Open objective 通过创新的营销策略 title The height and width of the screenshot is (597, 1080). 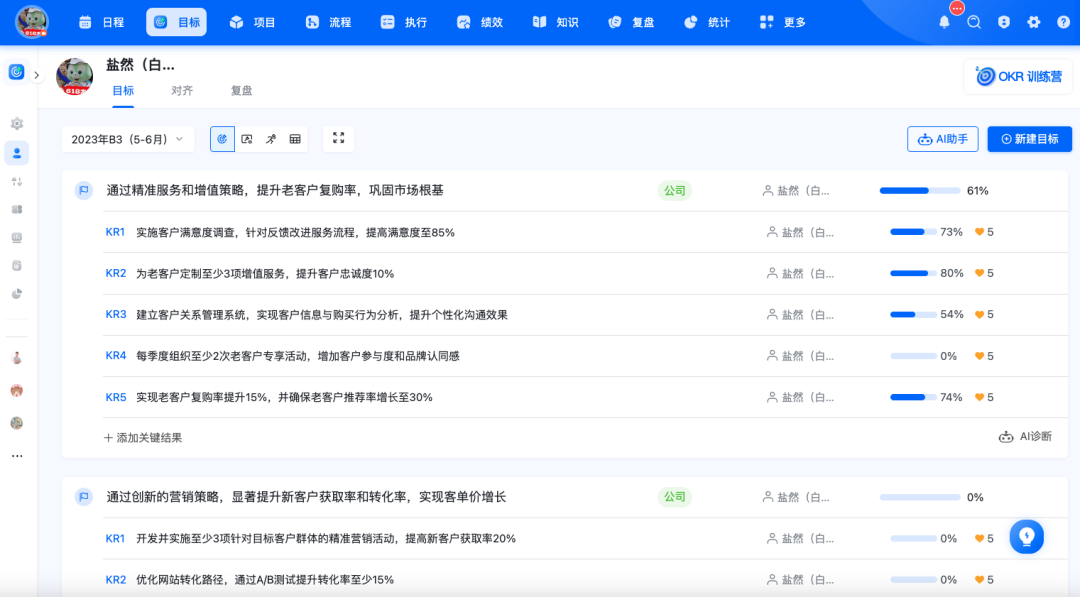(x=306, y=497)
